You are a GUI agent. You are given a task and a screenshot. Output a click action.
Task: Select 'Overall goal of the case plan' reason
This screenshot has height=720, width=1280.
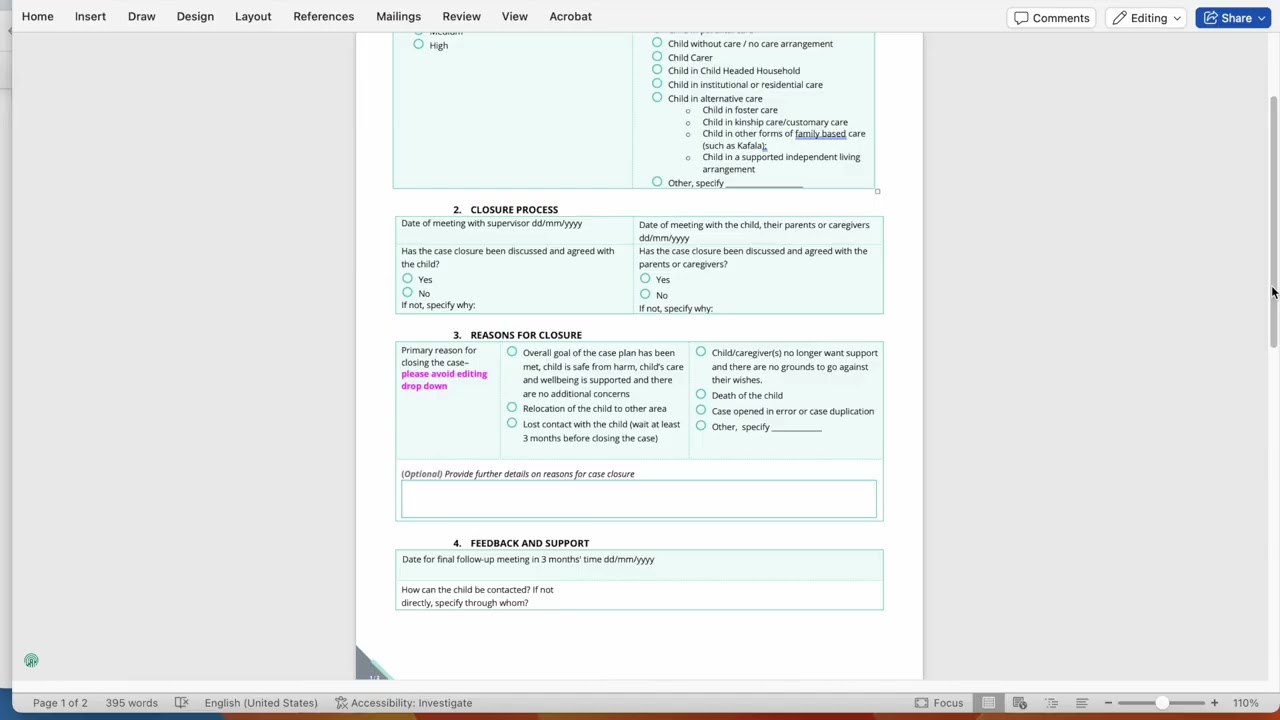(512, 352)
